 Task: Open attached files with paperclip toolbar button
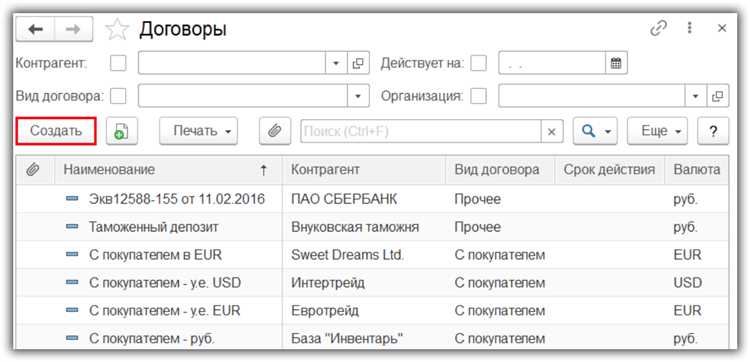pos(275,131)
